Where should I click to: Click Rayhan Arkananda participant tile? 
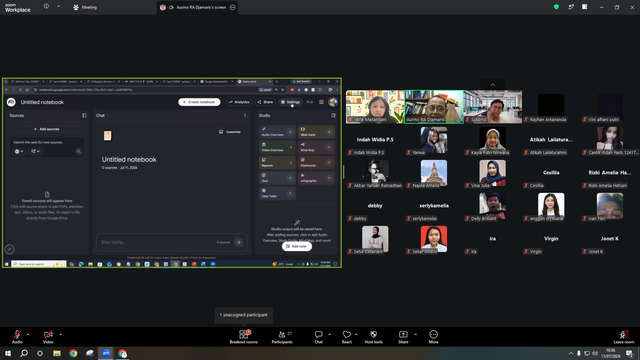coord(551,107)
